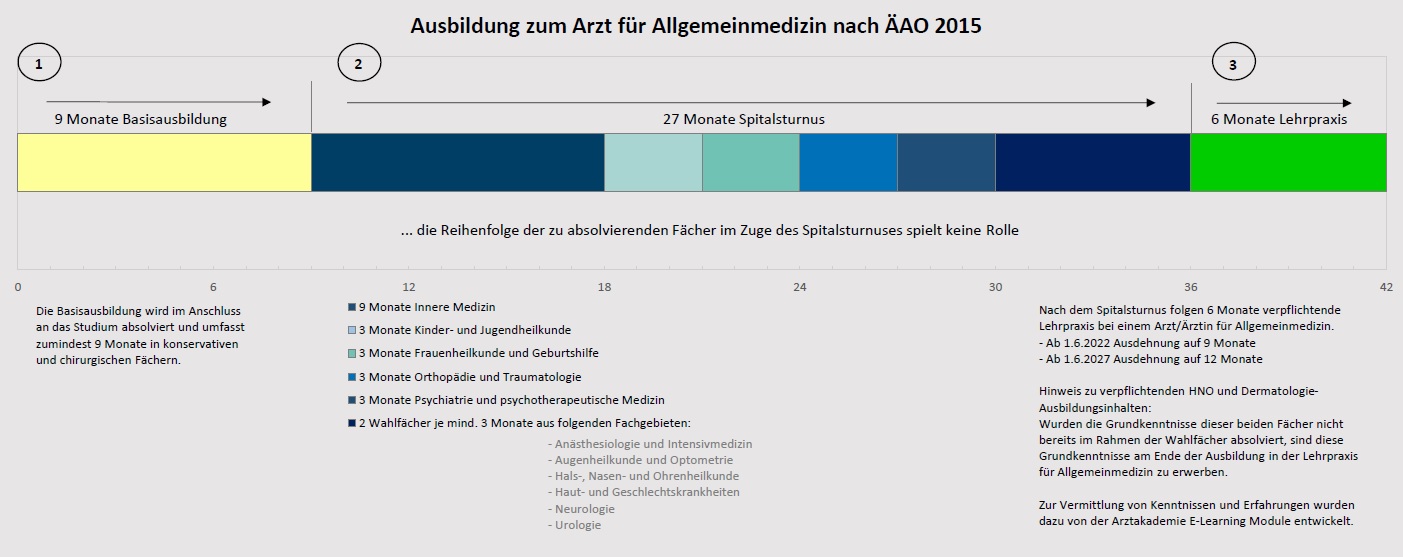Select the bright green Lehrpraxis bar segment
The height and width of the screenshot is (557, 1403).
coord(1288,162)
